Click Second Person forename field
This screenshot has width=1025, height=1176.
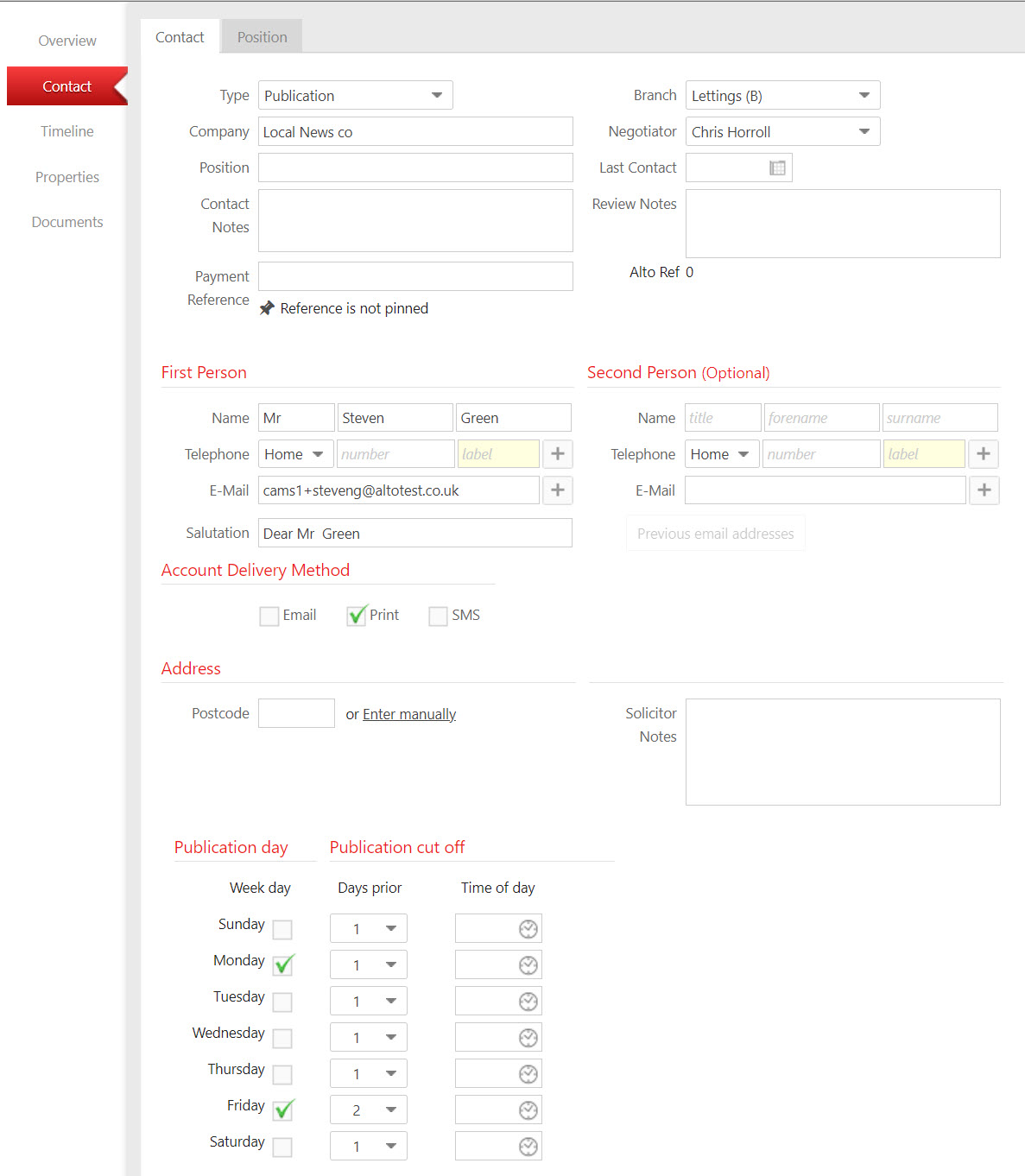tap(821, 418)
